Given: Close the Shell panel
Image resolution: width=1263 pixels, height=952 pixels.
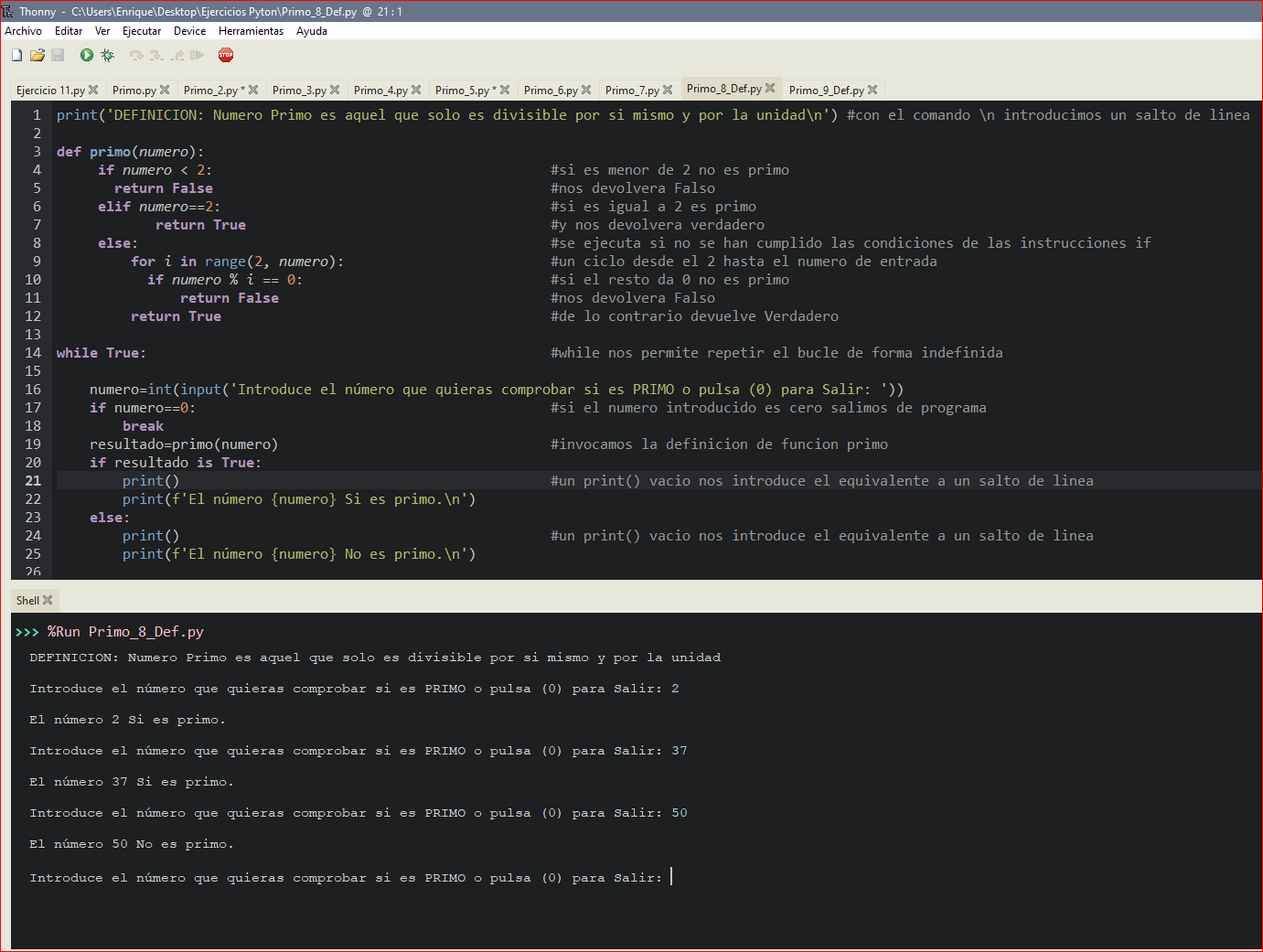Looking at the screenshot, I should coord(48,600).
